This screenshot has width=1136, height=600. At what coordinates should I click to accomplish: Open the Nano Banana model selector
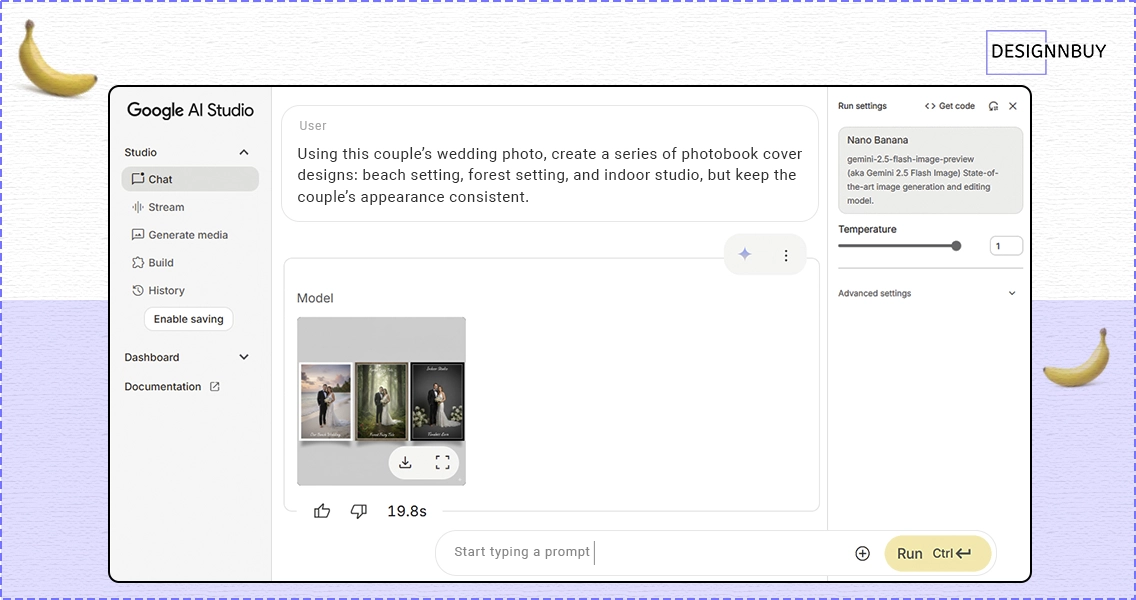[x=930, y=170]
